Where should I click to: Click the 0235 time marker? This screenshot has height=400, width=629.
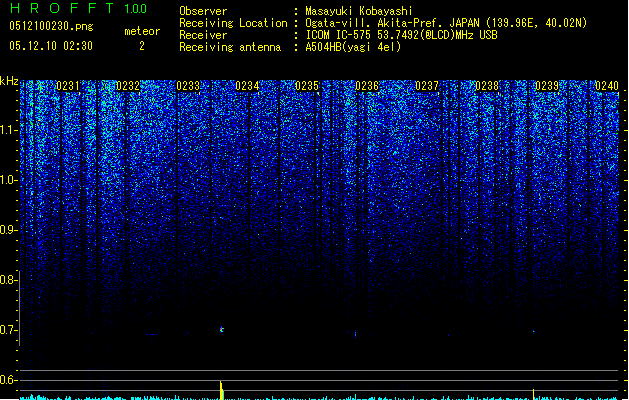coord(307,86)
